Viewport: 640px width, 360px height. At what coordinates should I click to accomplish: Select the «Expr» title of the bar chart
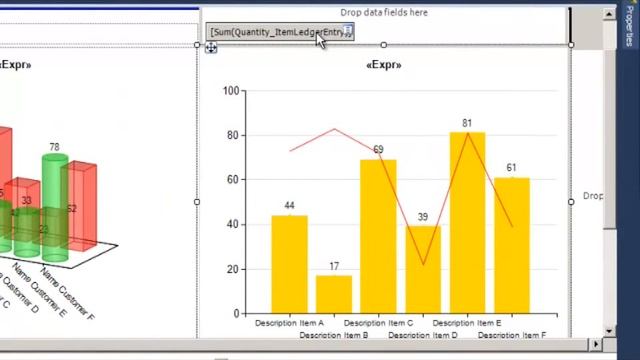pyautogui.click(x=384, y=65)
